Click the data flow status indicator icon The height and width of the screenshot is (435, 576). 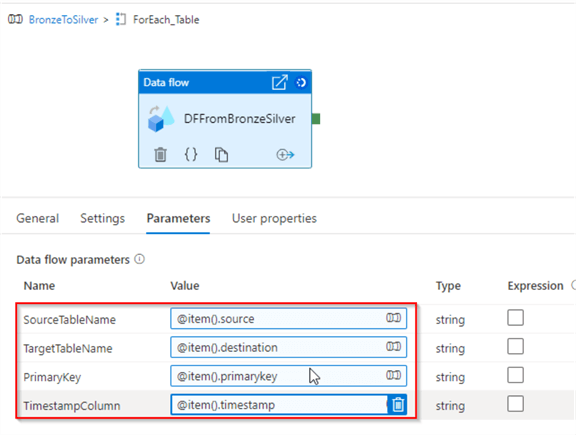(x=301, y=82)
